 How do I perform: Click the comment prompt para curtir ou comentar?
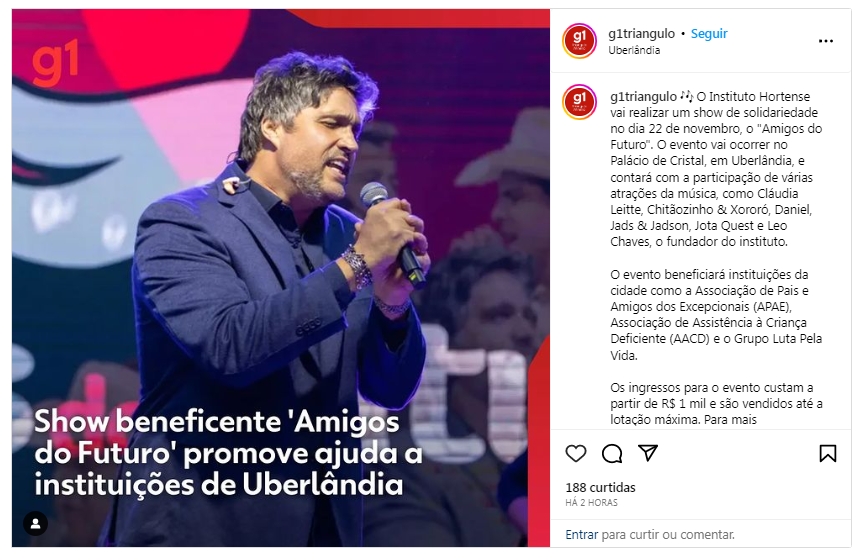pyautogui.click(x=668, y=535)
